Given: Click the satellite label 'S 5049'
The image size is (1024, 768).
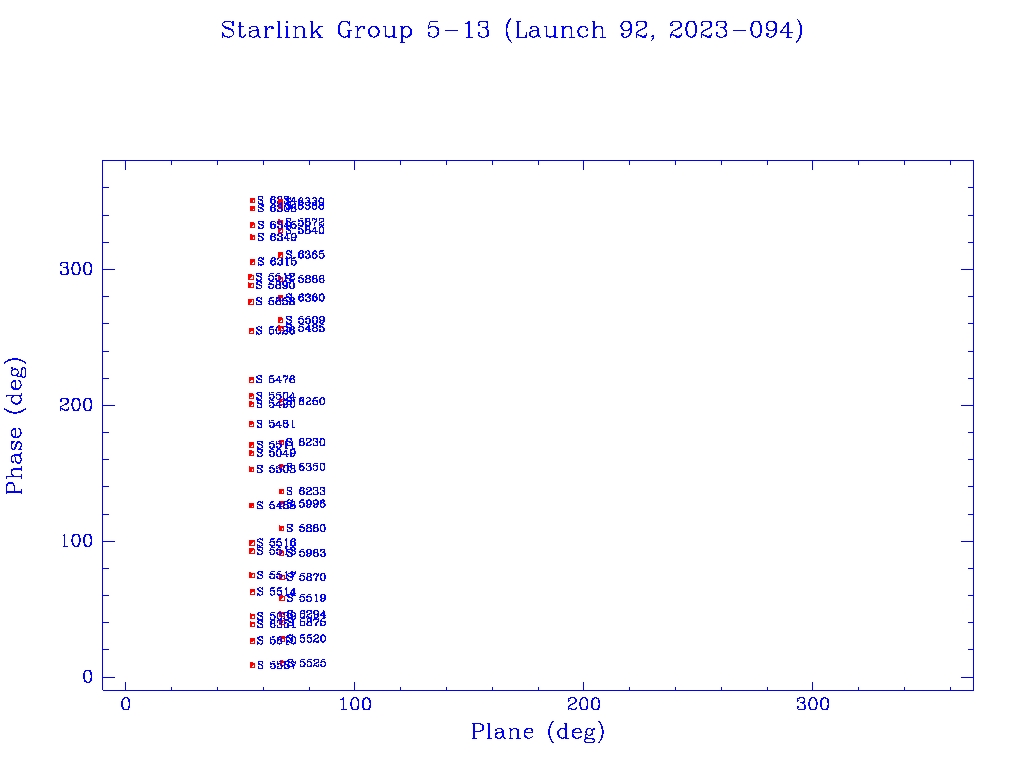Looking at the screenshot, I should (276, 453).
